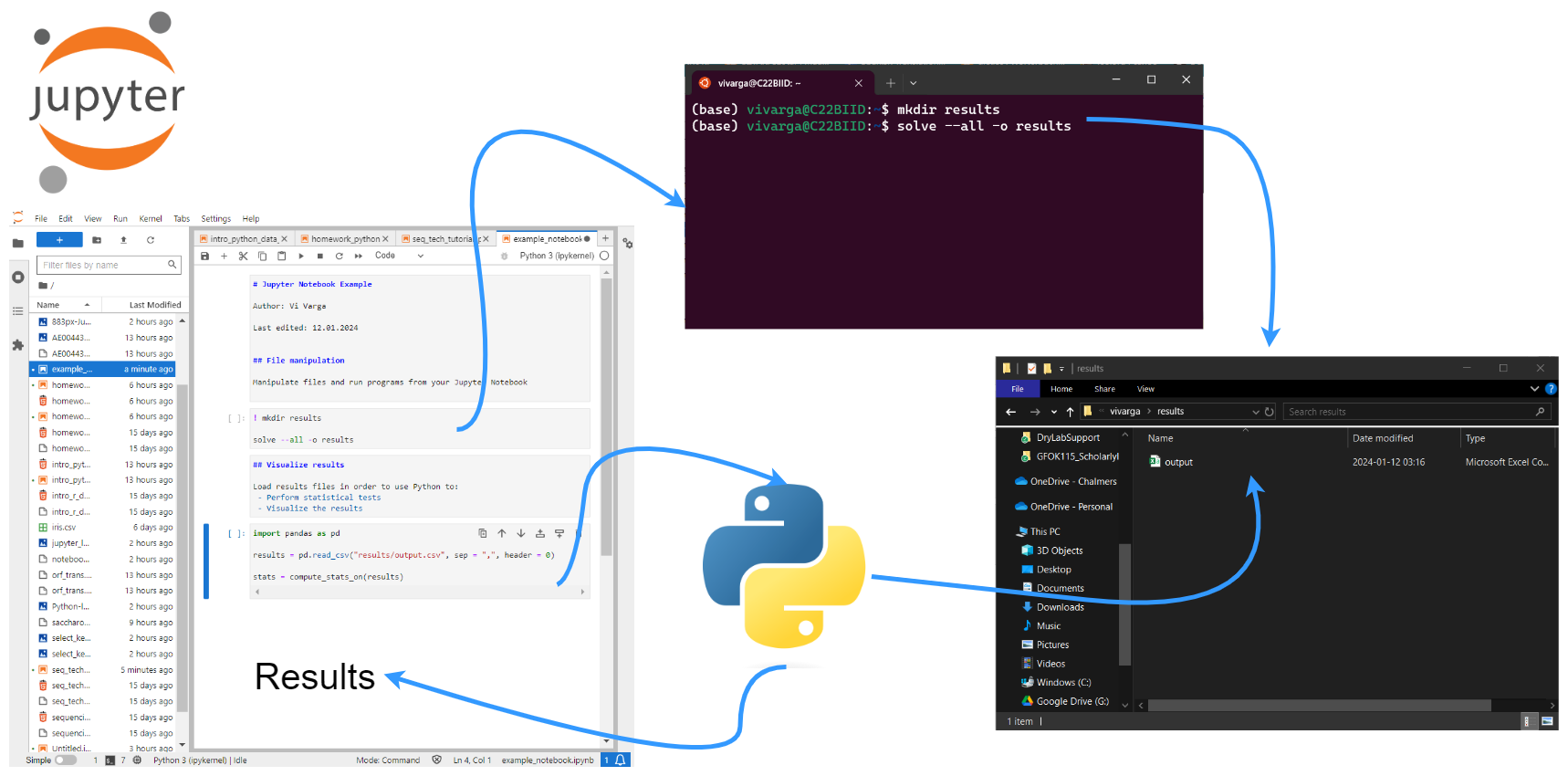Stop the kernel with the interrupt square icon
This screenshot has height=776, width=1568.
(x=320, y=257)
